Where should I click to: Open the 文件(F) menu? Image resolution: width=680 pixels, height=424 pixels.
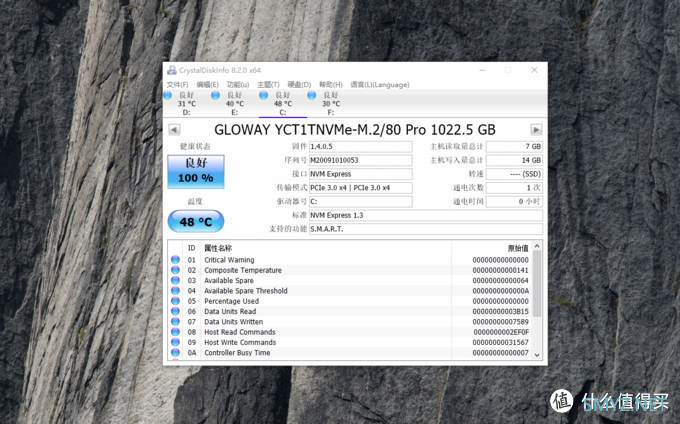[x=177, y=85]
